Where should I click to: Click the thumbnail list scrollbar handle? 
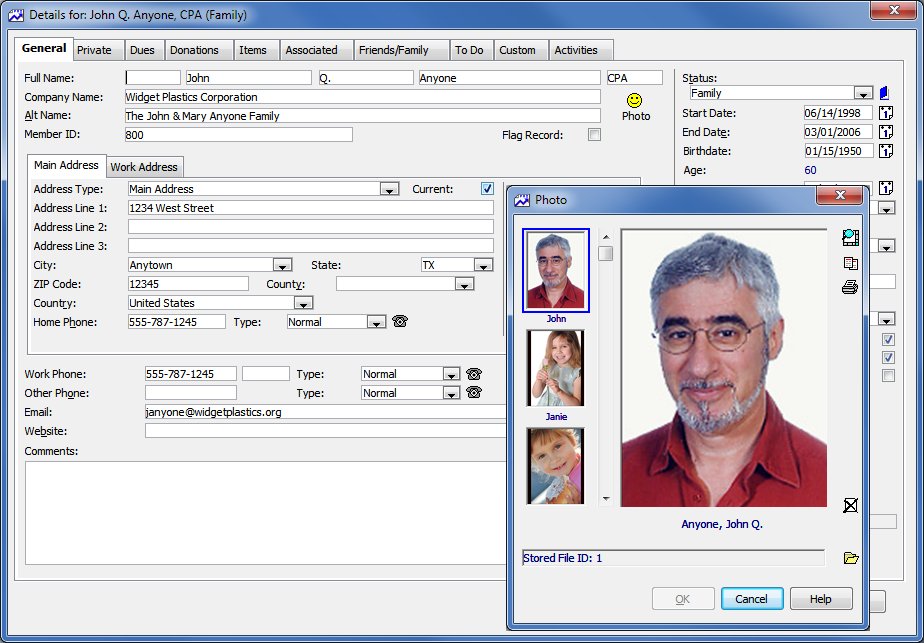[605, 253]
